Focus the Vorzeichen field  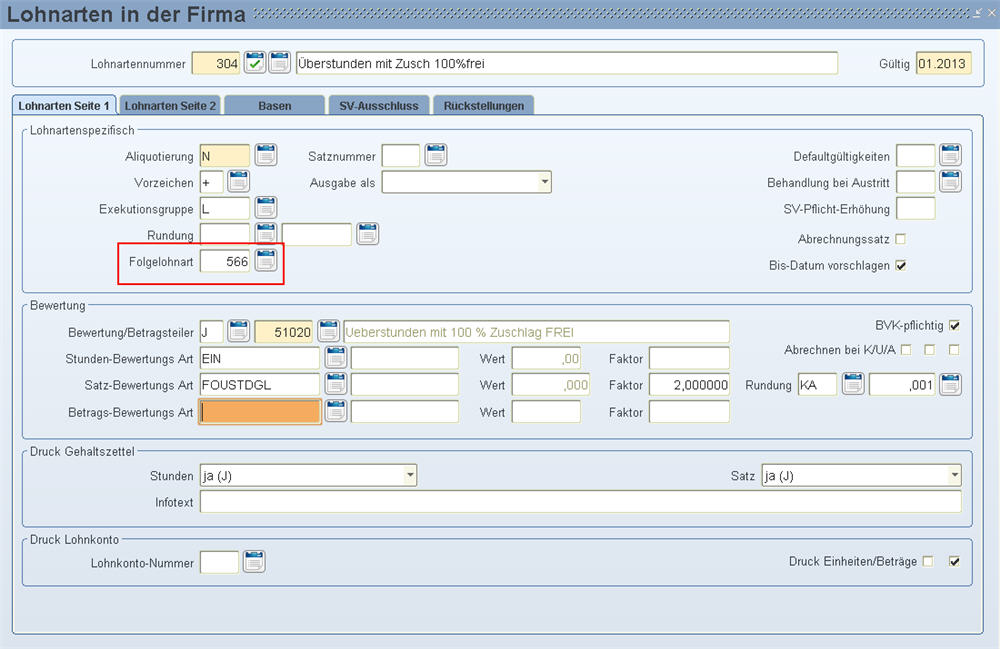pos(212,182)
